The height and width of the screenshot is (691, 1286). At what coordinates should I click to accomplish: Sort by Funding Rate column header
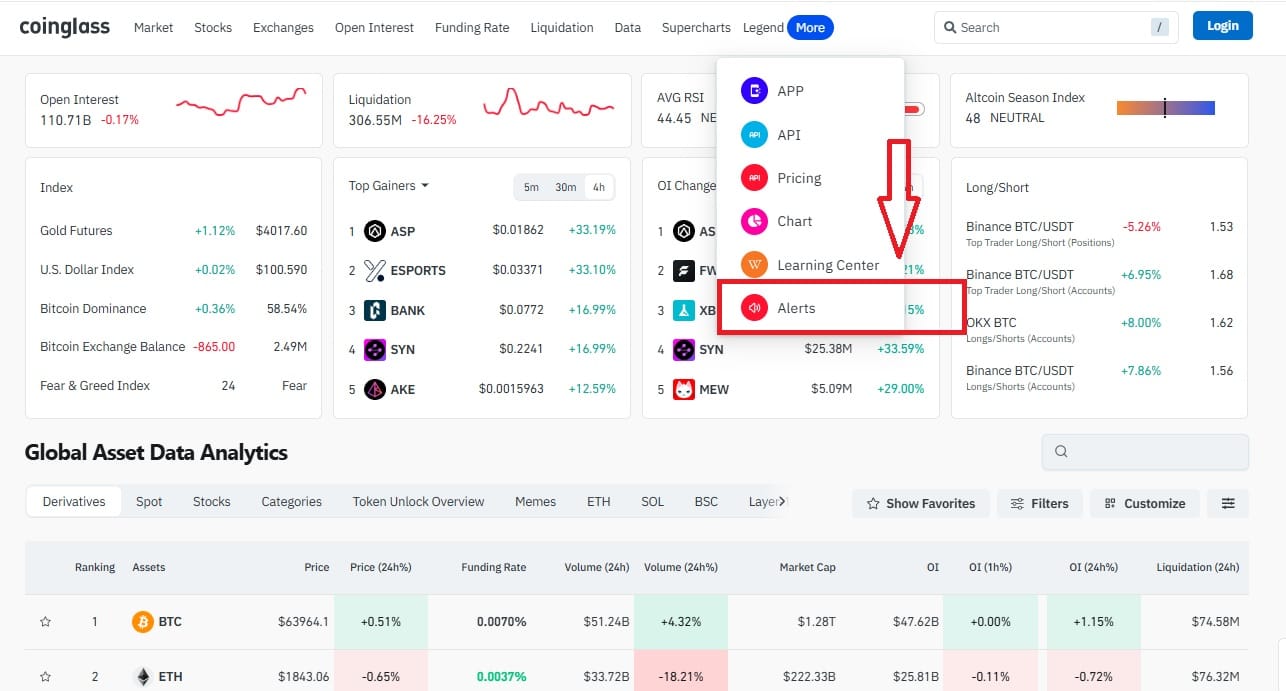tap(493, 567)
